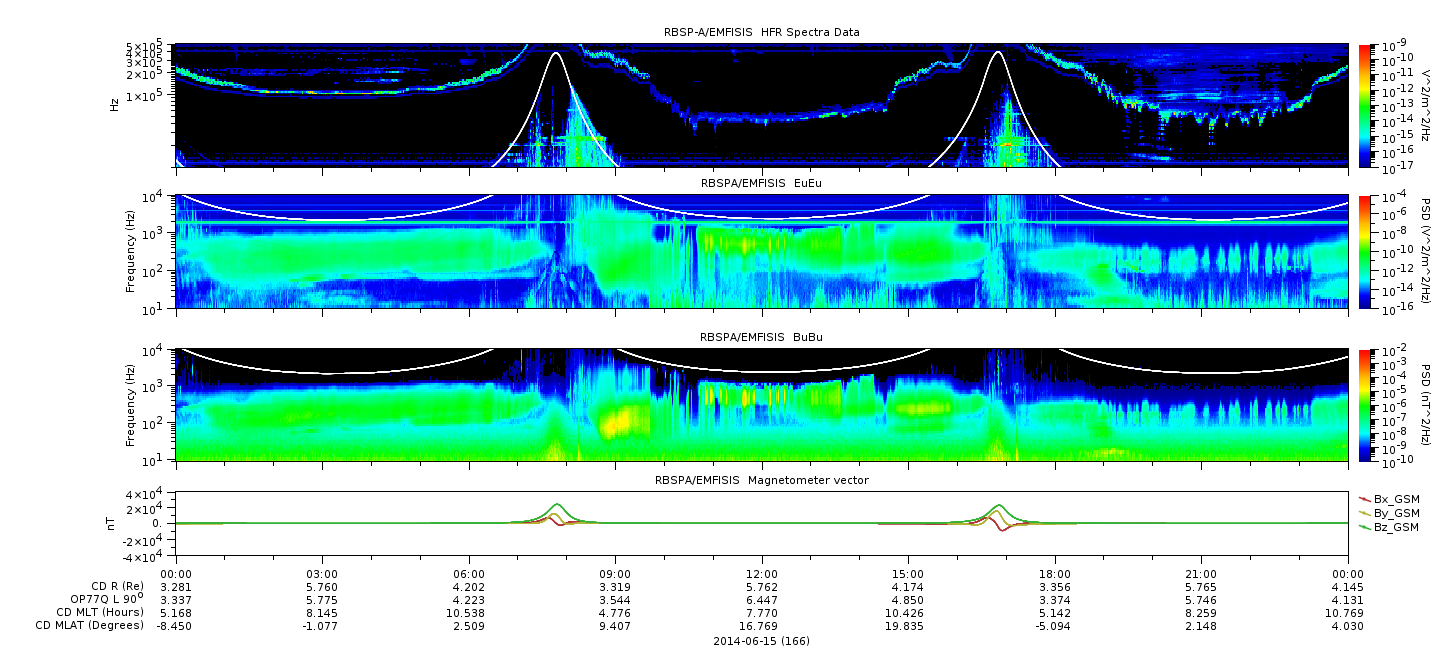This screenshot has height=658, width=1447.
Task: Click the MLAT value -5.094
Action: 1055,626
